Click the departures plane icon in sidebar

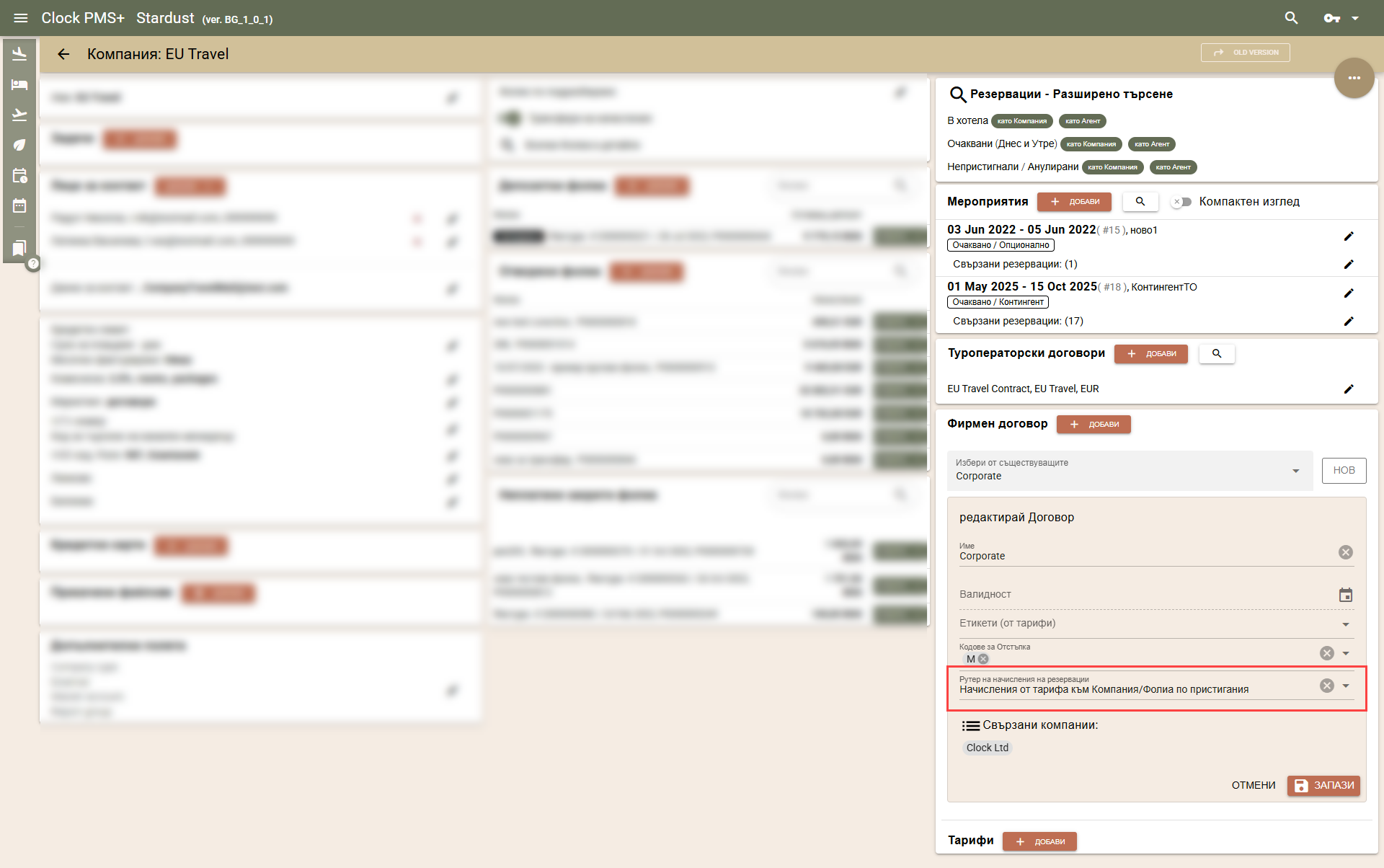19,115
